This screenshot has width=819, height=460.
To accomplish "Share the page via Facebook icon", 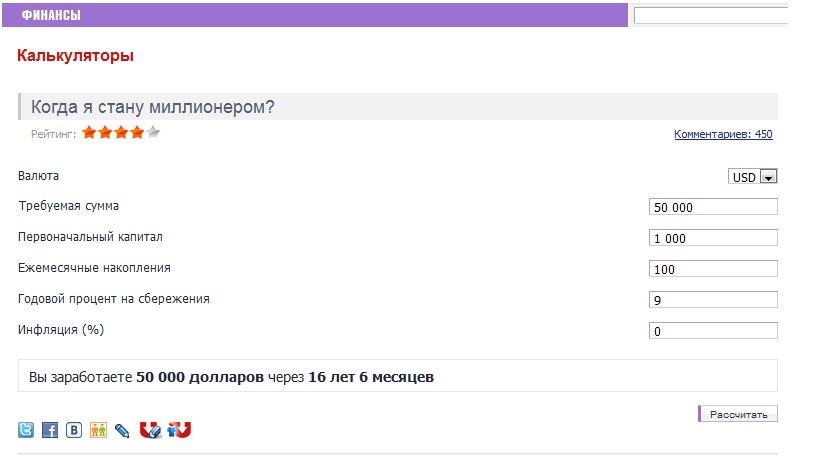I will pos(50,430).
